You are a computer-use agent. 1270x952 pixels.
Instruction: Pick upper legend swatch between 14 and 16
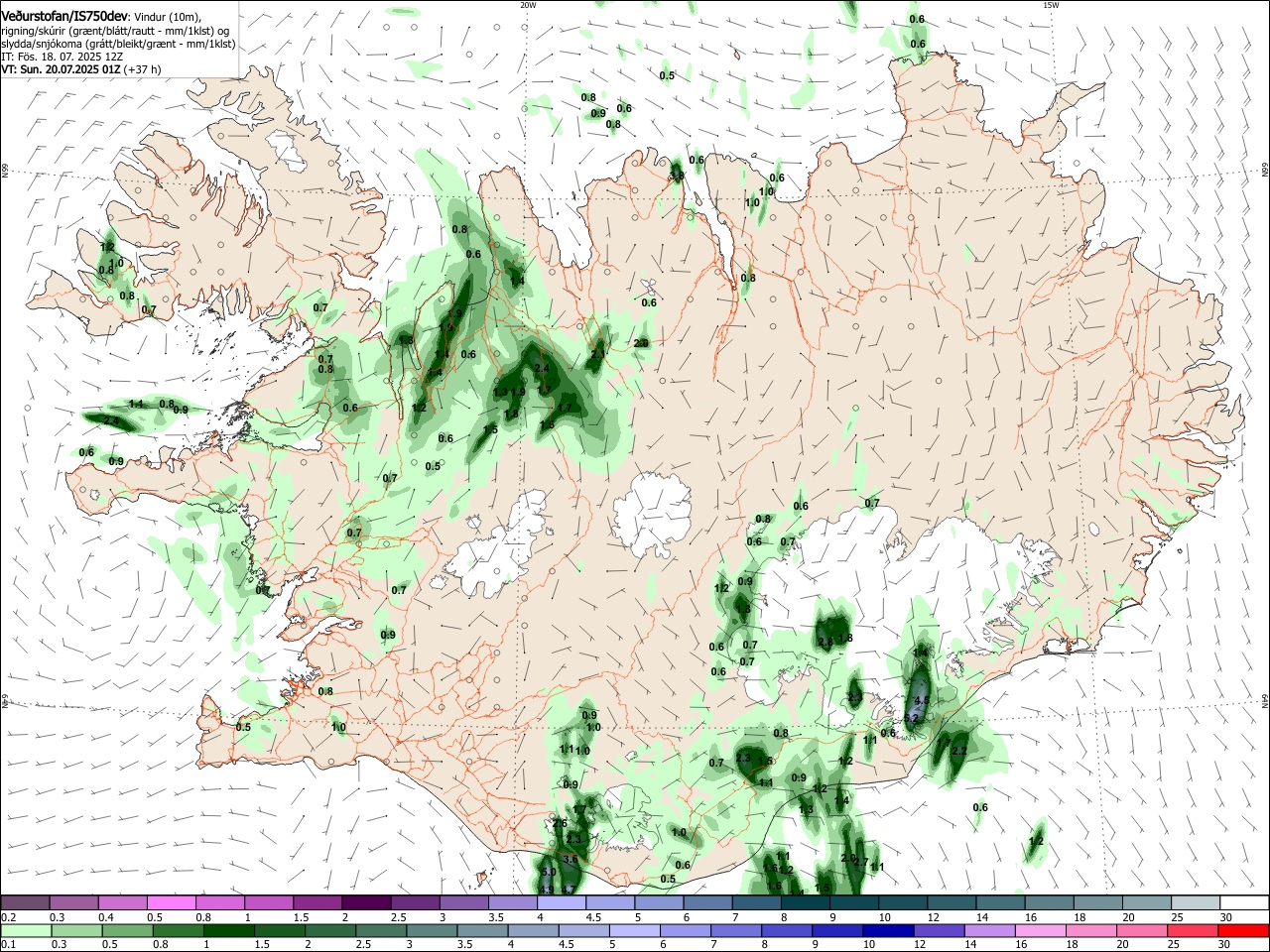pyautogui.click(x=1001, y=902)
